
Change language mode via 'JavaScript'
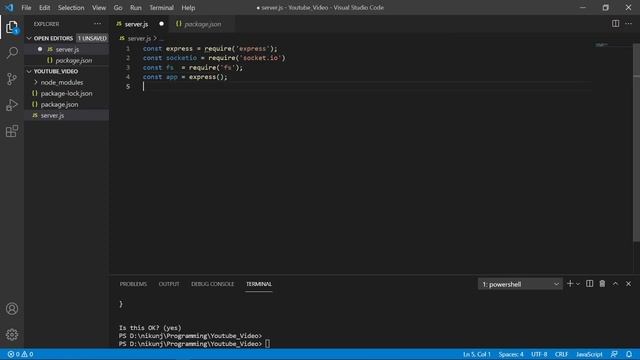(x=589, y=354)
